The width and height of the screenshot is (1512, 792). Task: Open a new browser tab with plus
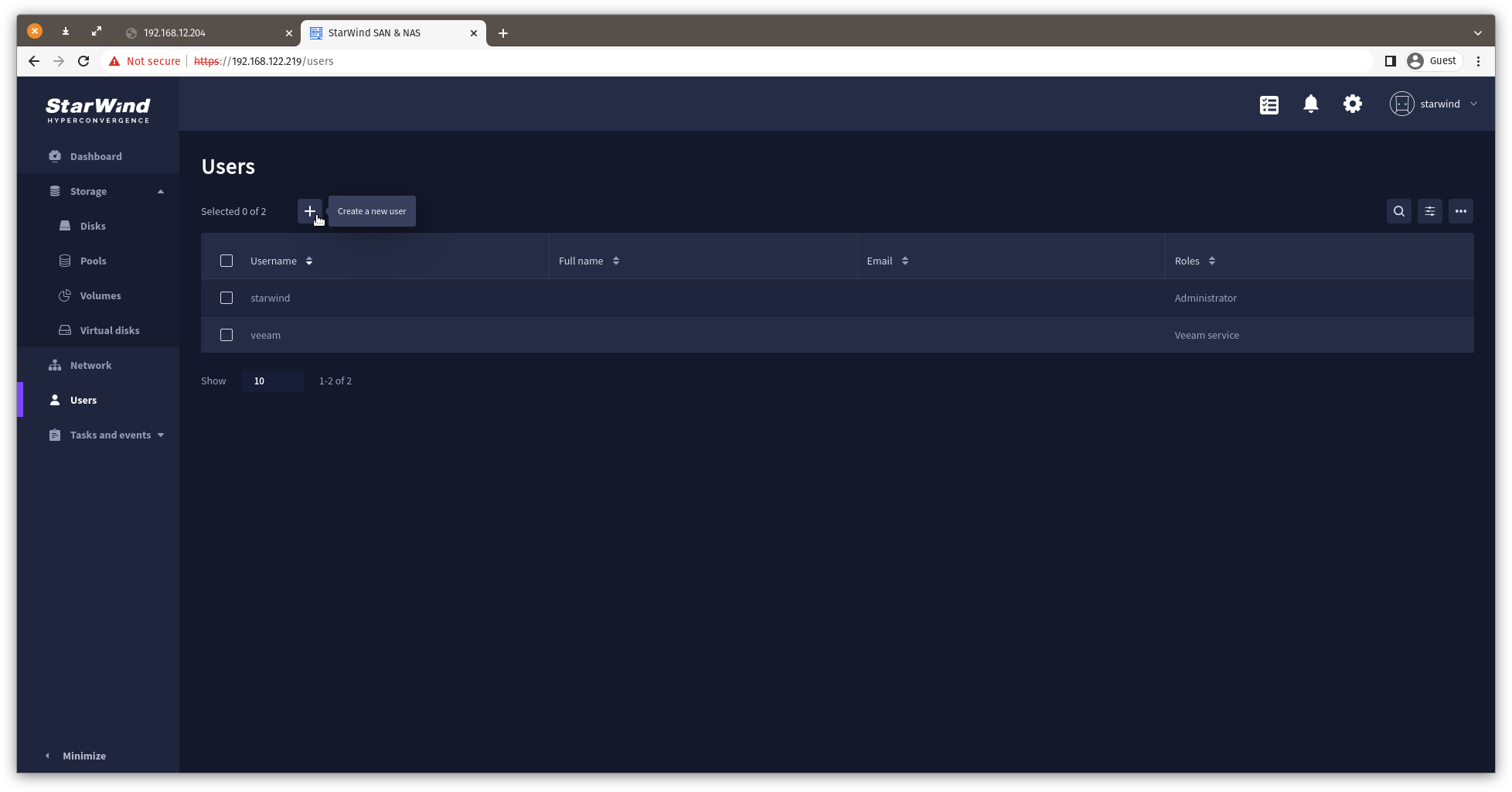click(x=503, y=33)
